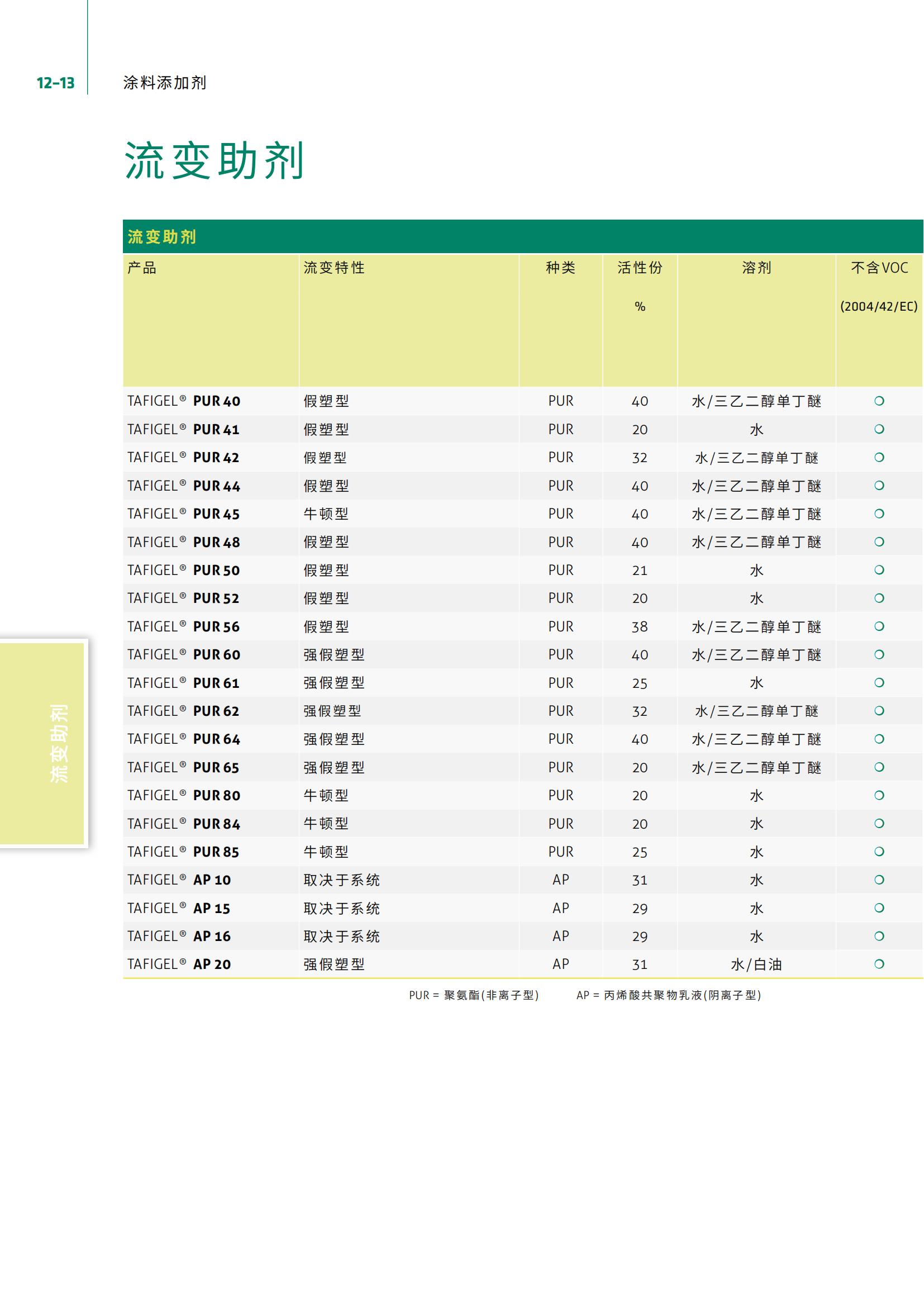924x1307 pixels.
Task: Click the green 流变助剂 table banner
Action: 523,236
